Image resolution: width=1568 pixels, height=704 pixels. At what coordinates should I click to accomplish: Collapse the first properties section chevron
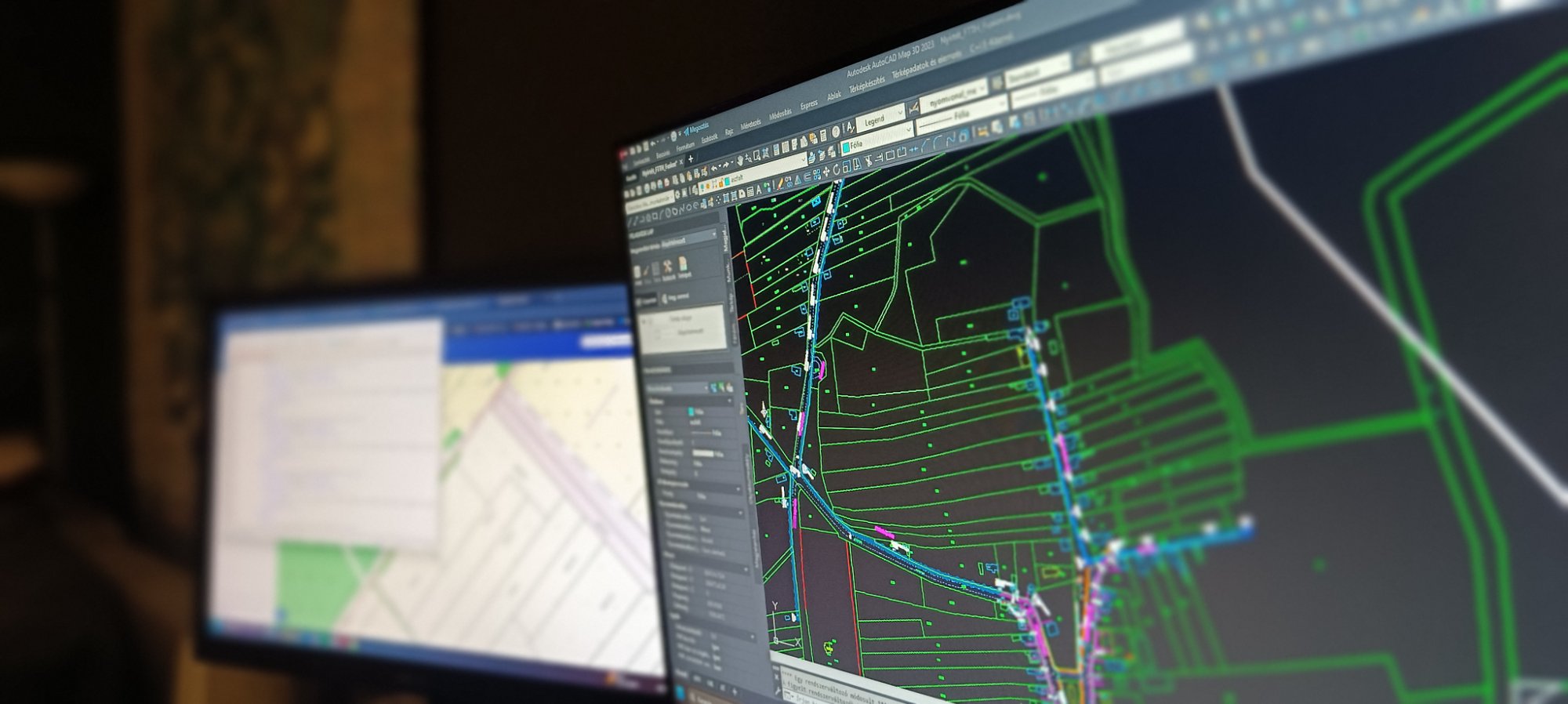click(731, 401)
